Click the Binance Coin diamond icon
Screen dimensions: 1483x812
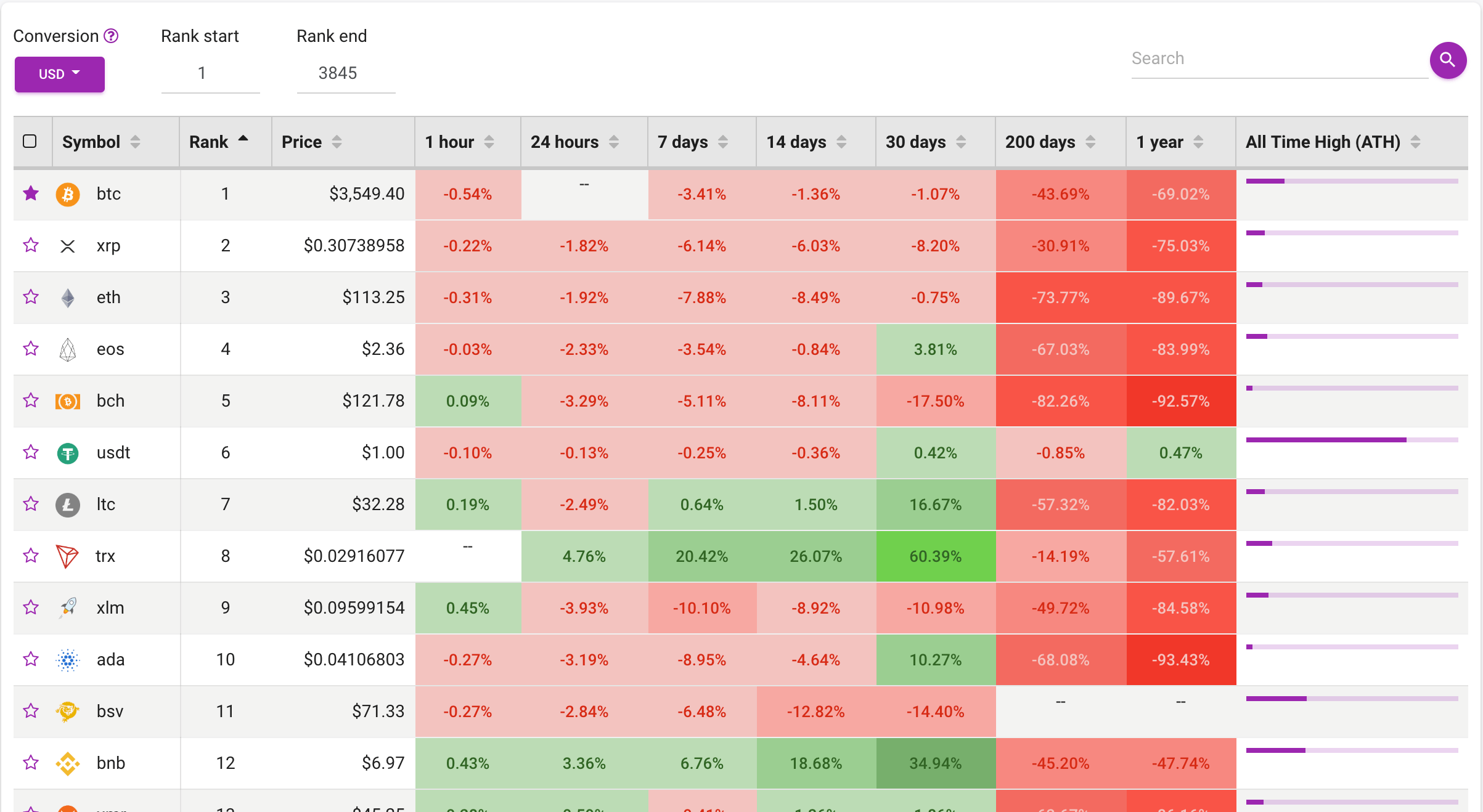(67, 763)
